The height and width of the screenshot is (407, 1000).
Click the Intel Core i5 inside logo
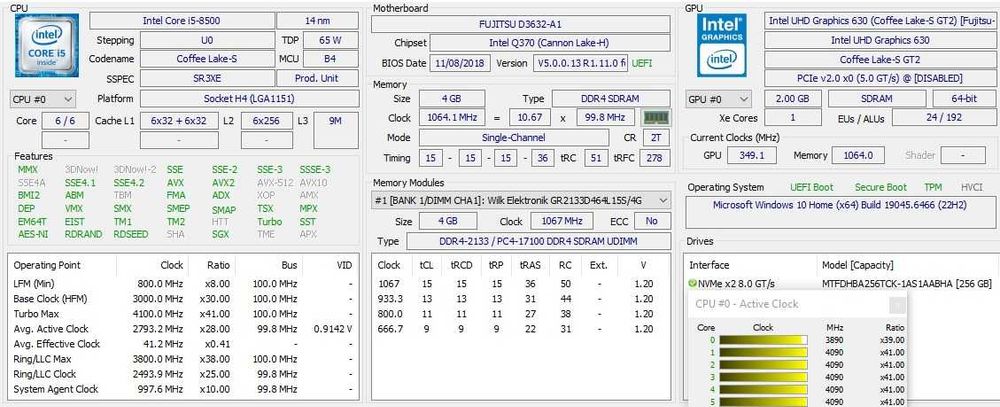(47, 45)
